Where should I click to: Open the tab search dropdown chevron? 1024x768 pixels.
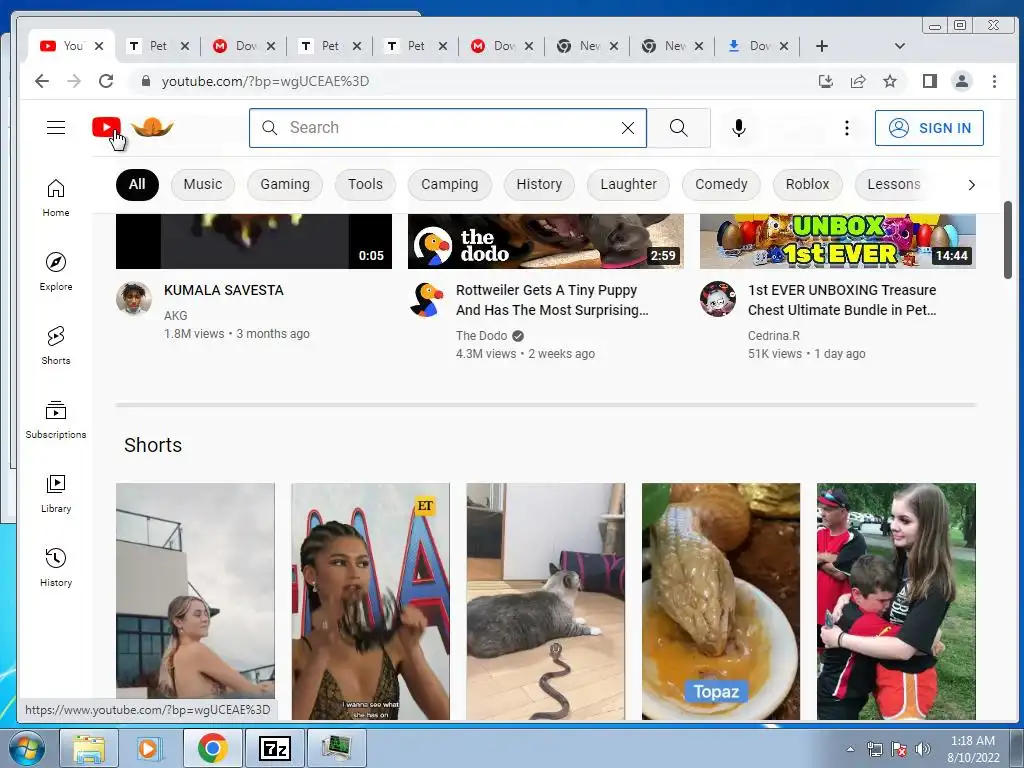[x=899, y=46]
